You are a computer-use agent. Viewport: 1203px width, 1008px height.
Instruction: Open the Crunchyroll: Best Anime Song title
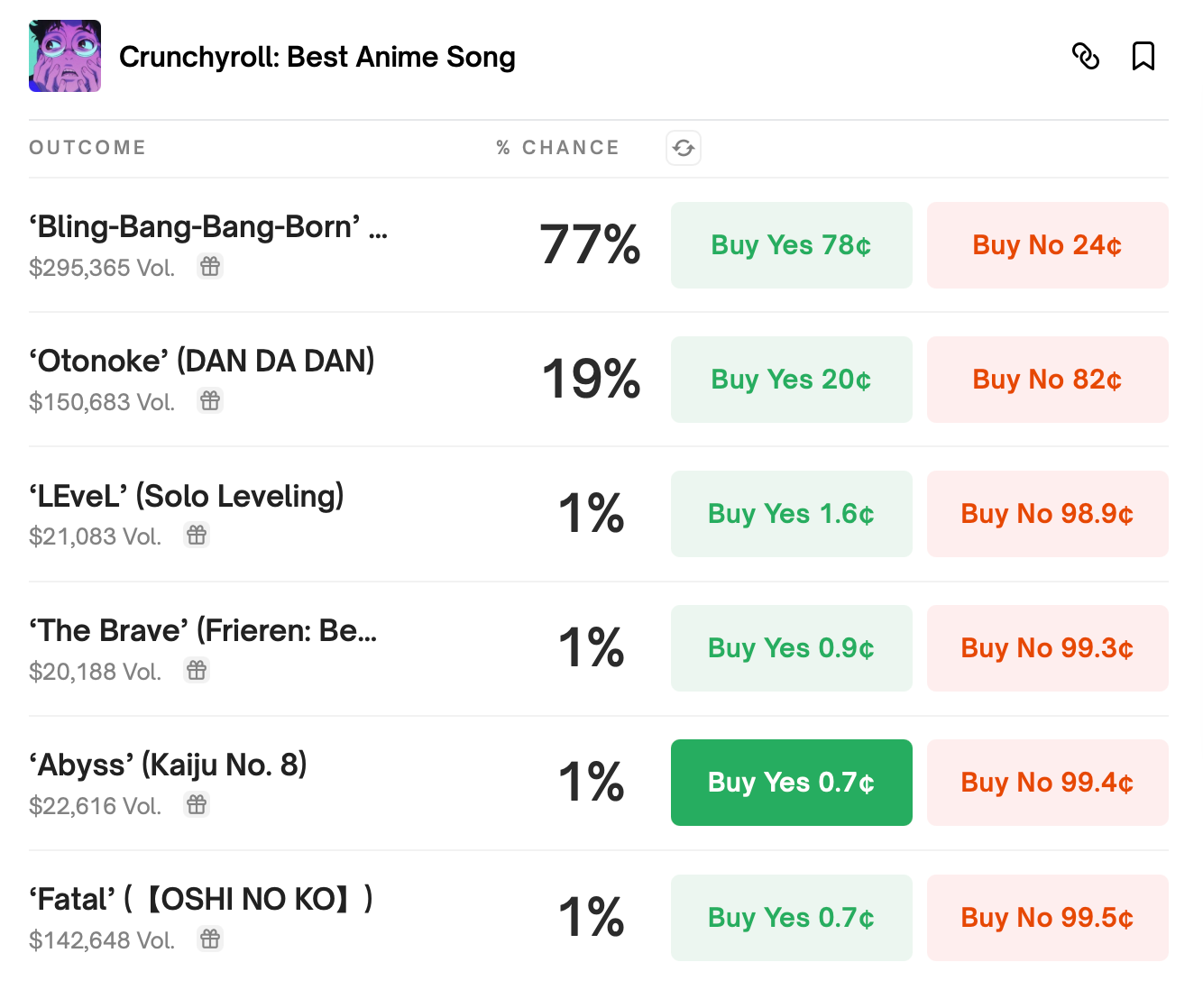pyautogui.click(x=317, y=57)
